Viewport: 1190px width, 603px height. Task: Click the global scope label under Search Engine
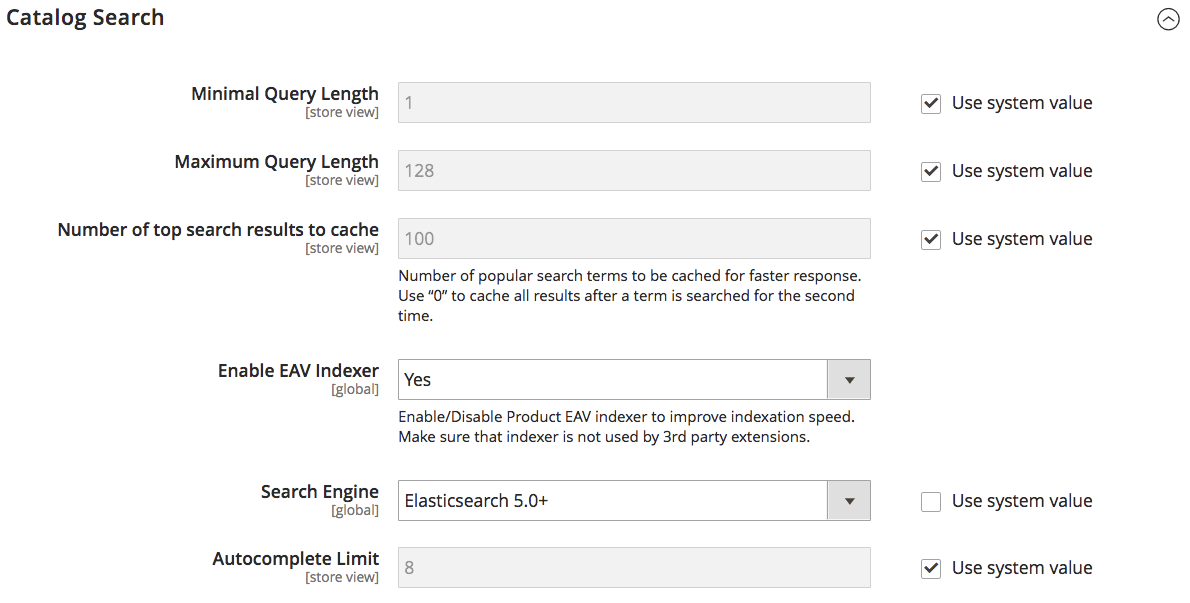click(356, 510)
